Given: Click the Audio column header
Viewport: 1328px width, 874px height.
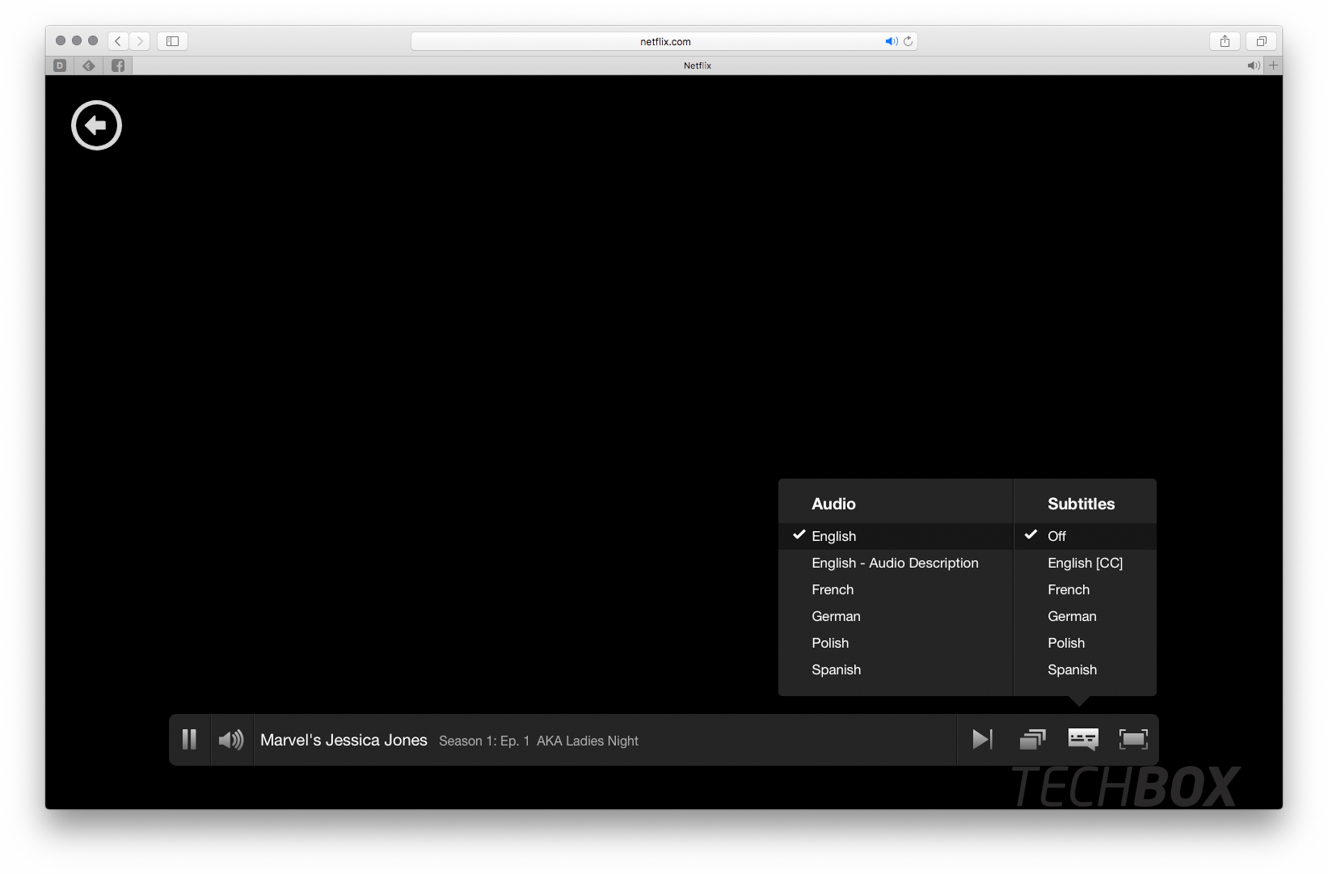Looking at the screenshot, I should click(x=833, y=504).
